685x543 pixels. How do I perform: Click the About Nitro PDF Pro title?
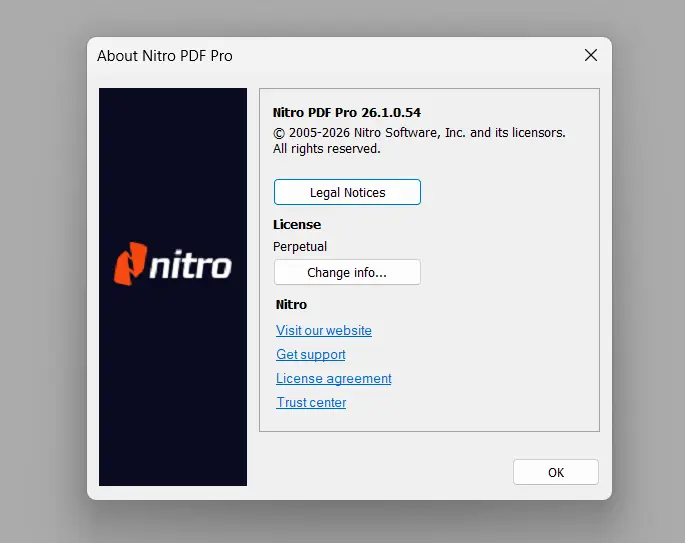pyautogui.click(x=165, y=56)
